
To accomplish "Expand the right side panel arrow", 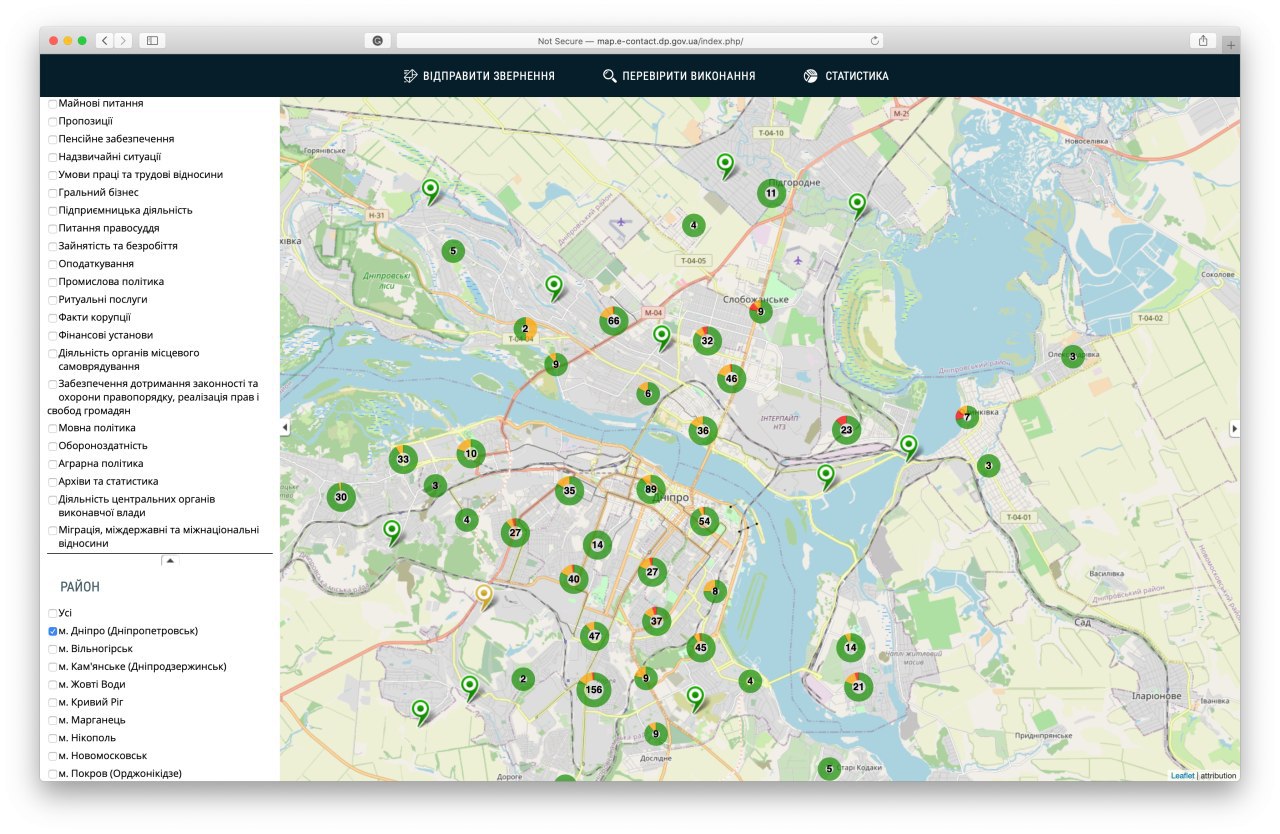I will 1234,428.
